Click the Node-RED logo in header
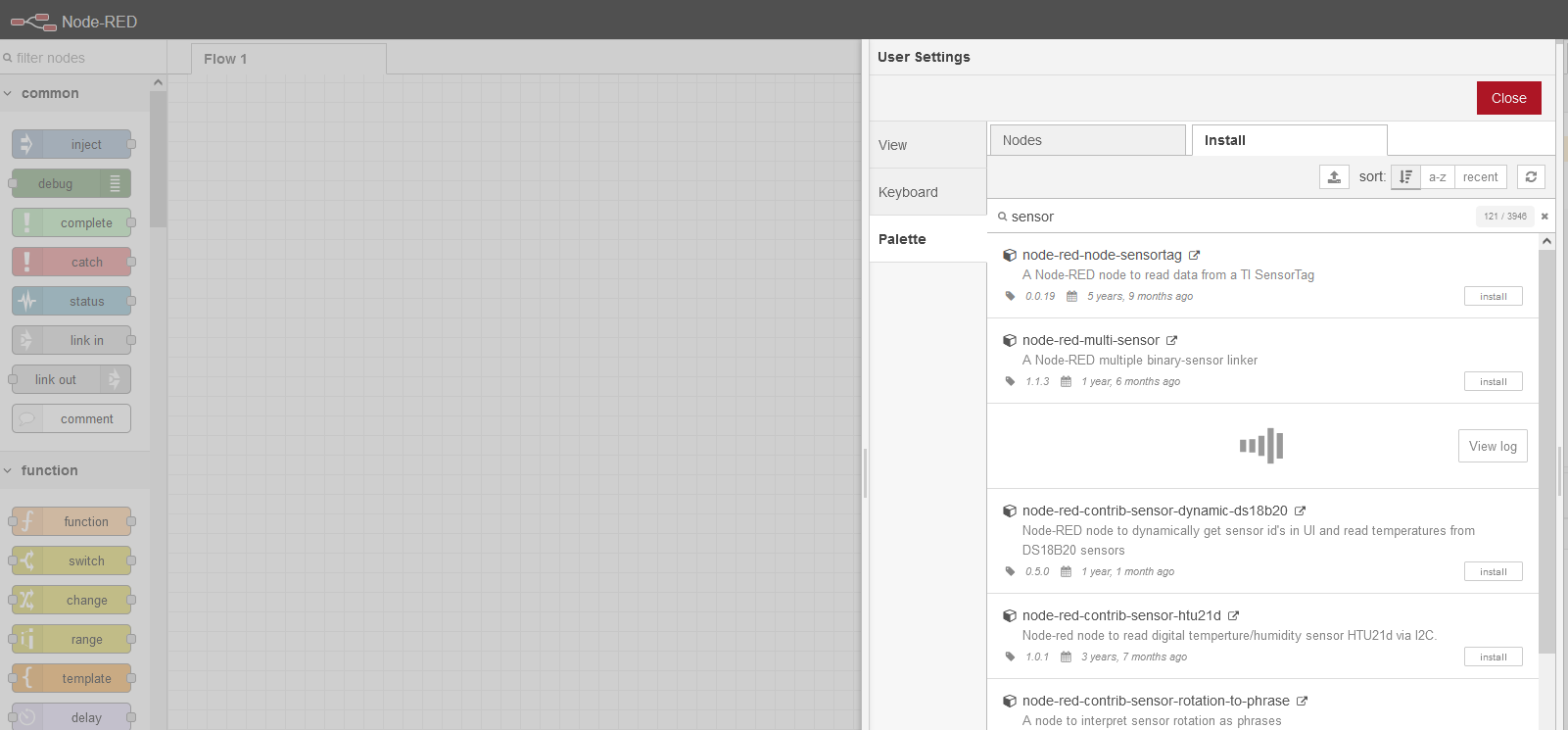Viewport: 1568px width, 730px height. tap(33, 22)
